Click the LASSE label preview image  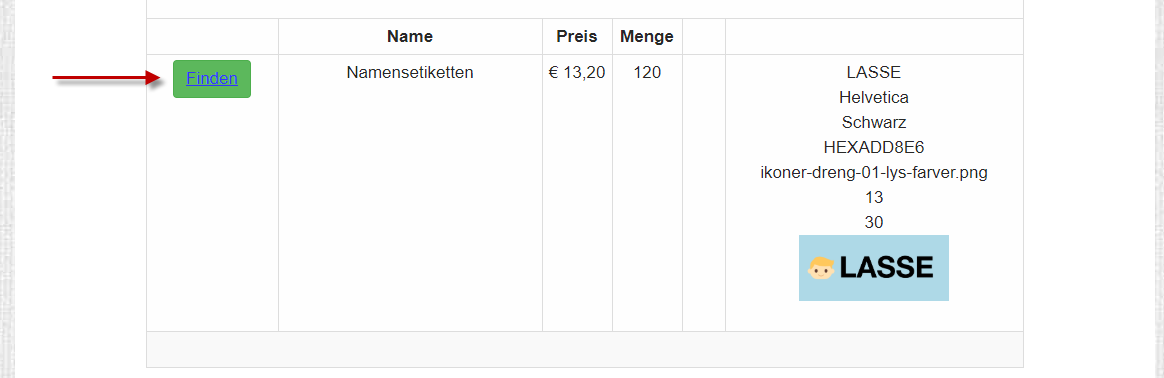coord(874,268)
